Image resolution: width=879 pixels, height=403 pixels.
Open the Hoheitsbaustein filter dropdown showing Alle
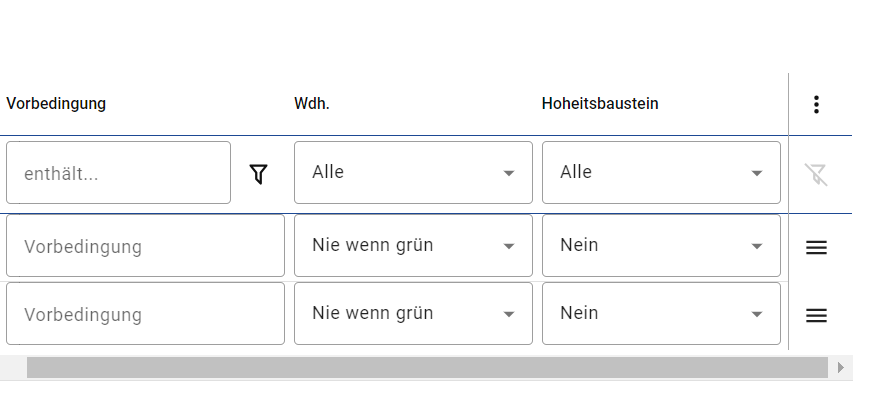click(x=661, y=173)
